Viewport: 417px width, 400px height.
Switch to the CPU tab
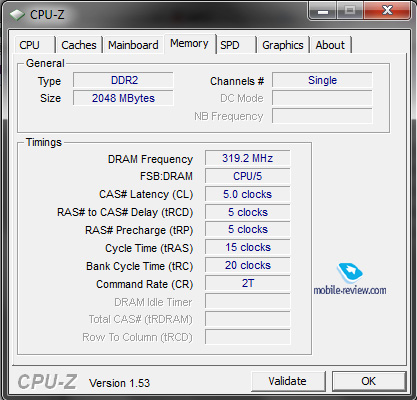click(x=34, y=45)
